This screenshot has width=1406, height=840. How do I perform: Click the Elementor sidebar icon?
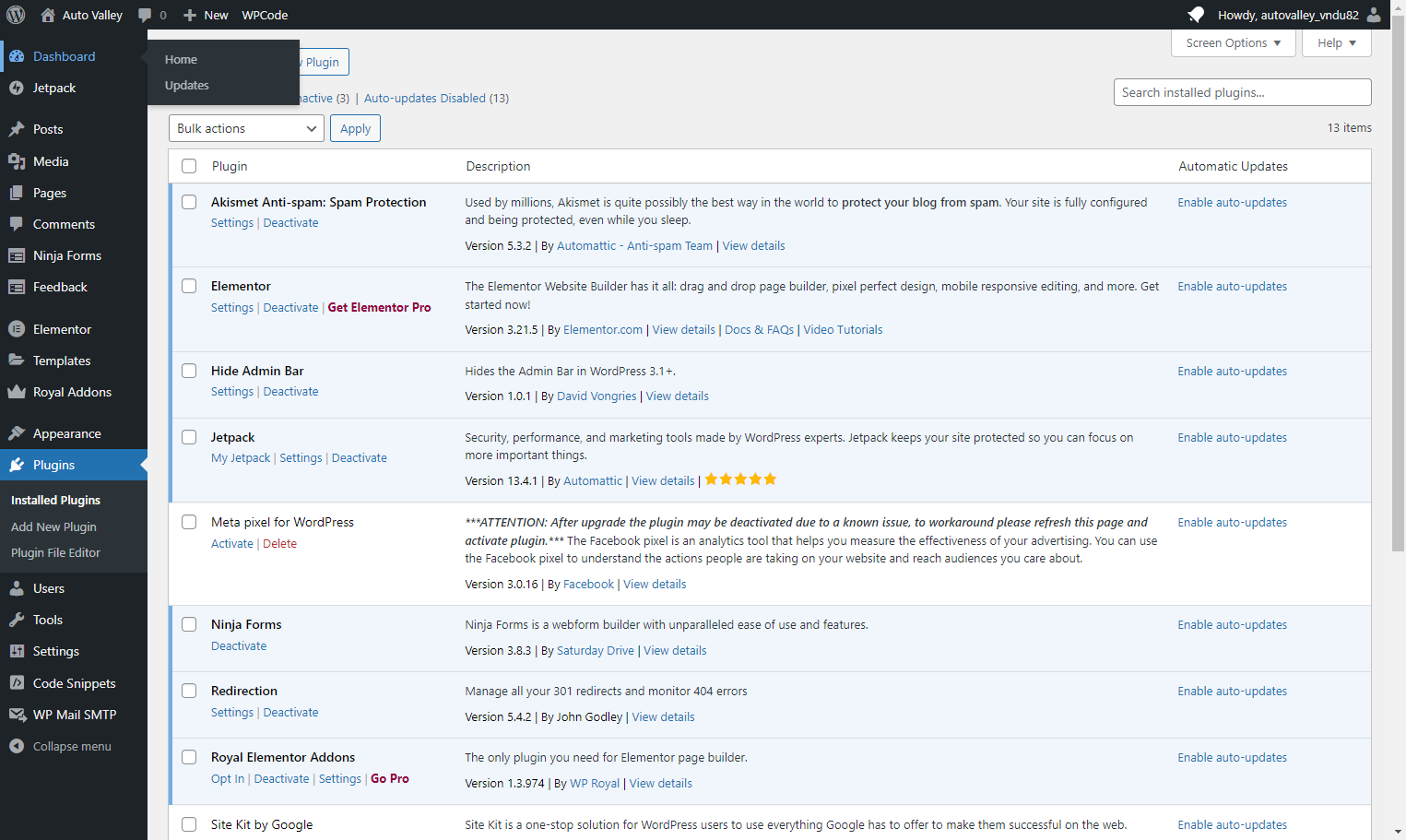(17, 329)
